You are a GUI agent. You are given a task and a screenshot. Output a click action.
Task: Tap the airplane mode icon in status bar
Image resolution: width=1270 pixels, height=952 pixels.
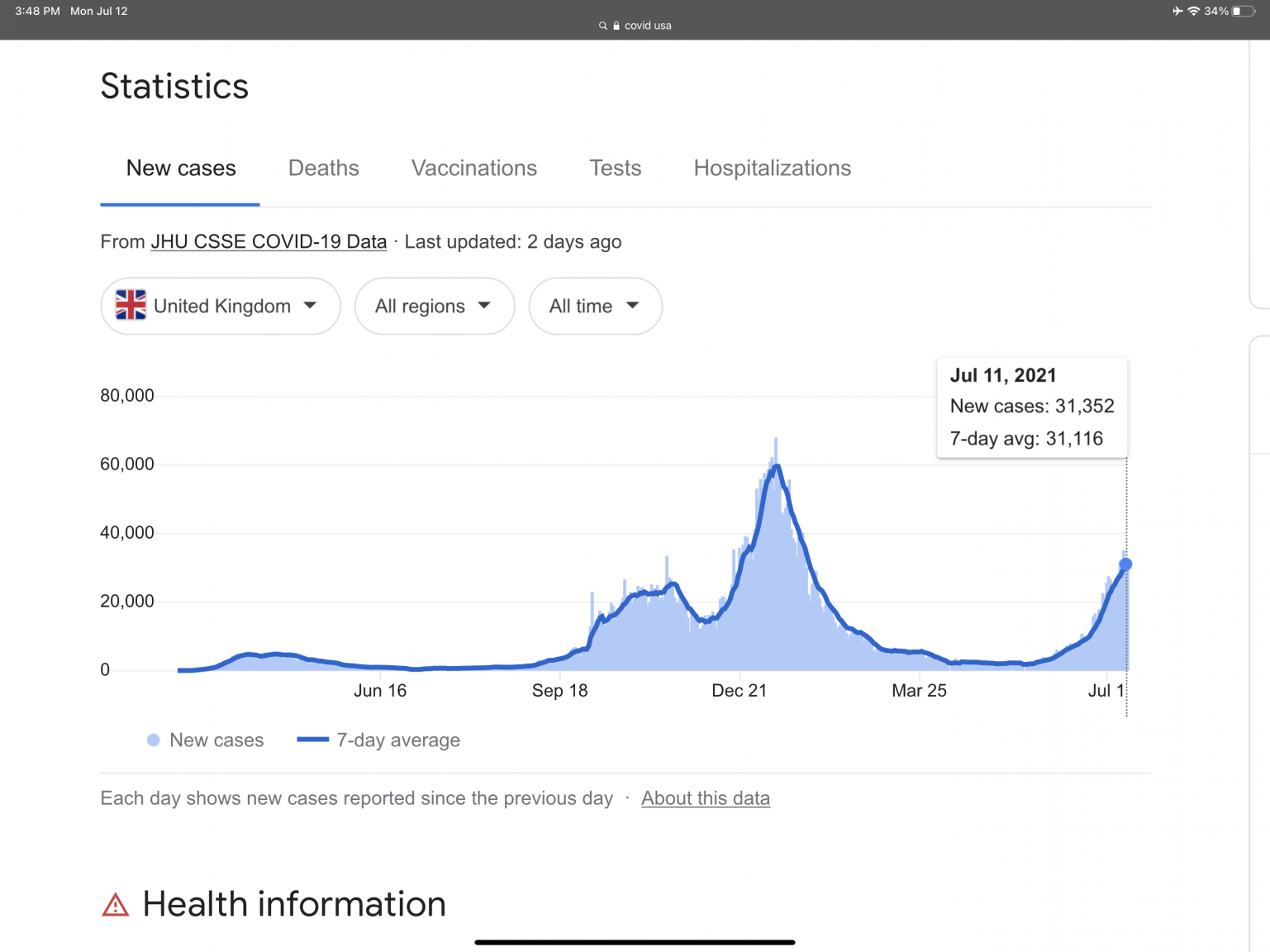coord(1177,11)
